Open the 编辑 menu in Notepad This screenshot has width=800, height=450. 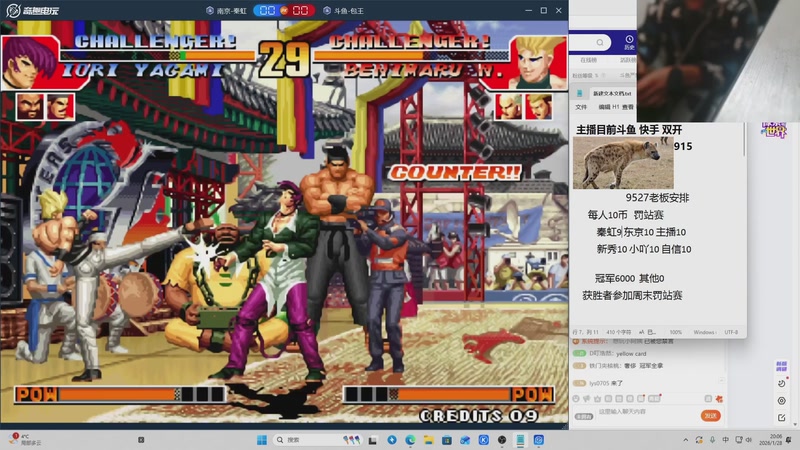tap(604, 107)
